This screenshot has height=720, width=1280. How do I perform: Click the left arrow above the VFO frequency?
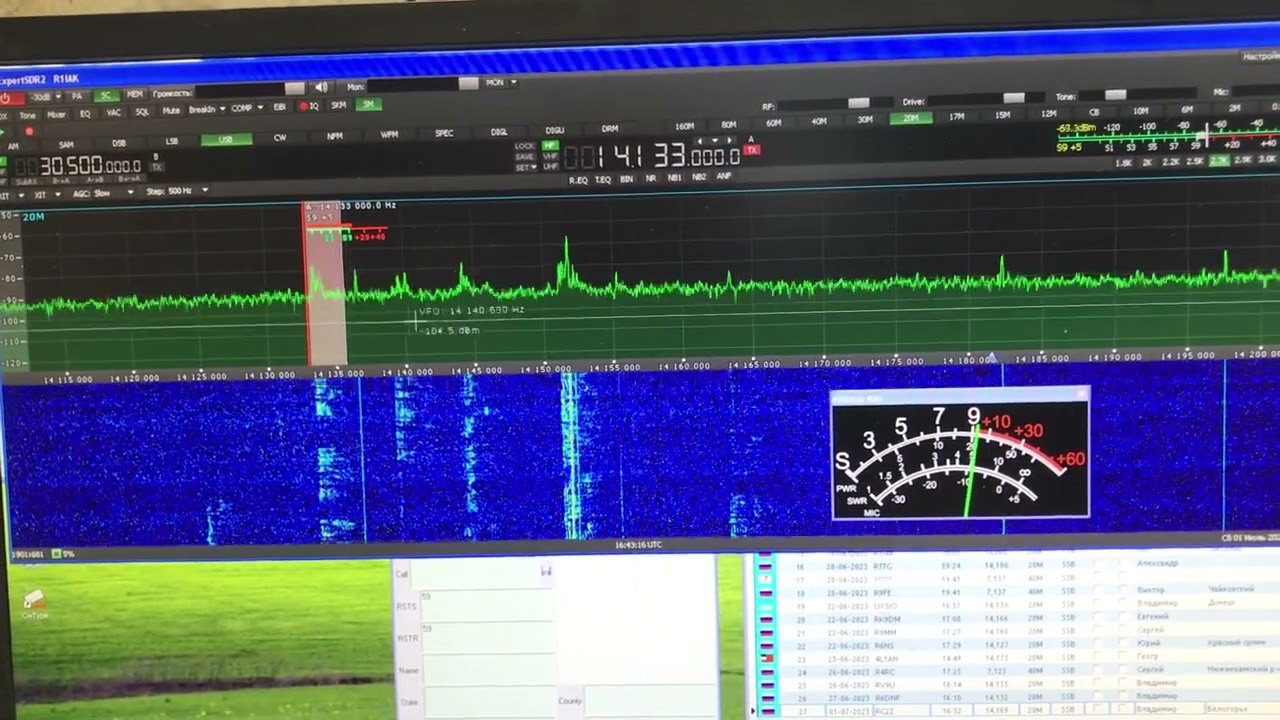tap(698, 141)
